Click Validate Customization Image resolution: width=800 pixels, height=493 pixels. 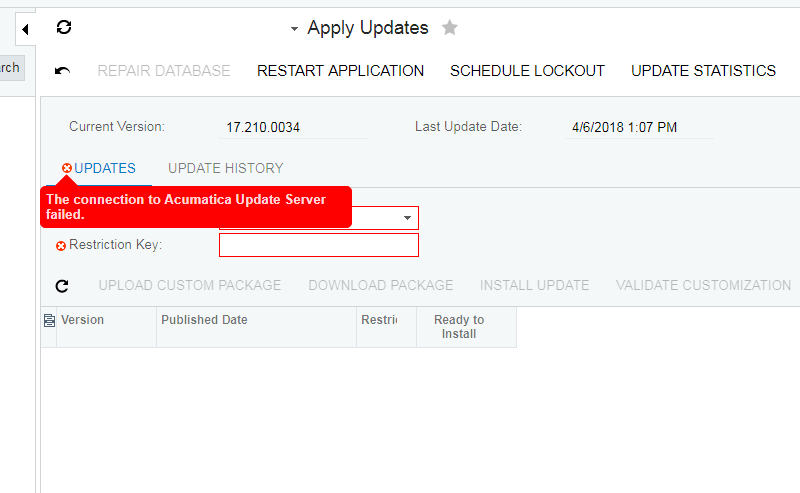click(x=703, y=285)
